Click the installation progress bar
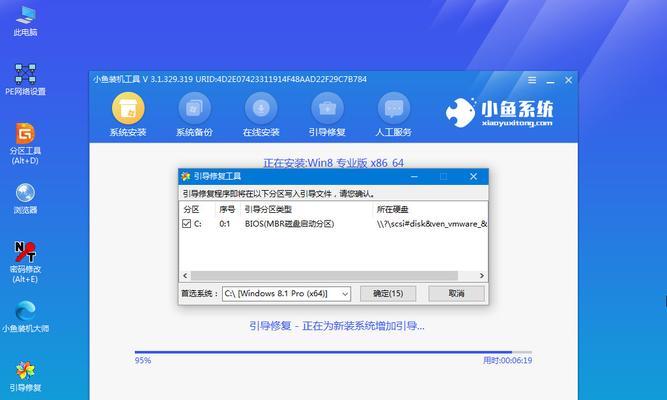Image resolution: width=667 pixels, height=400 pixels. point(333,352)
